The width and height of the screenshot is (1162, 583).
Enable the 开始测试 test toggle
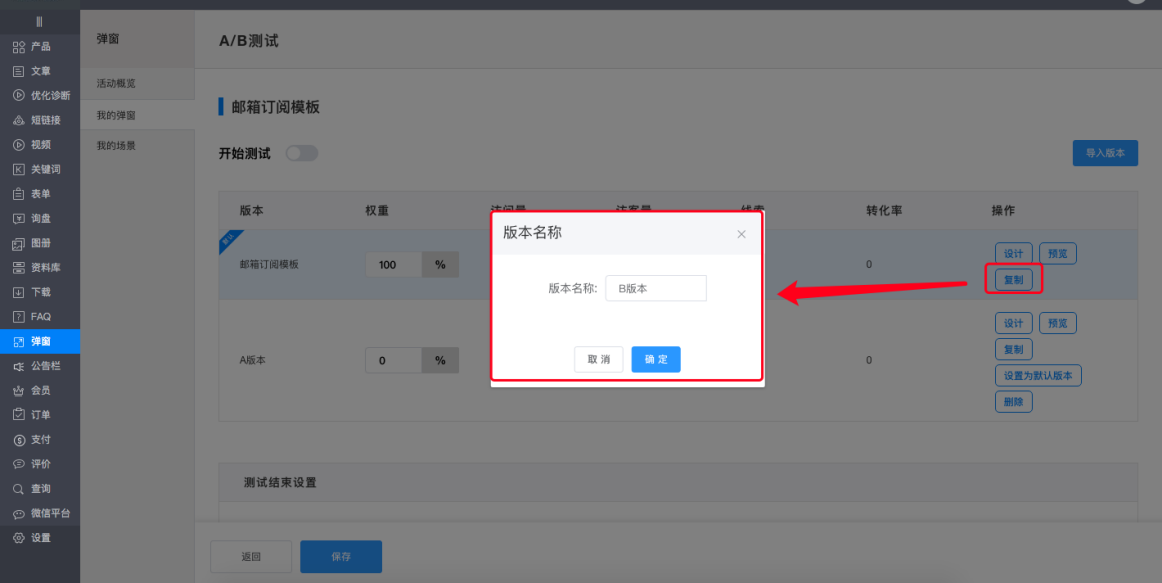(x=302, y=152)
